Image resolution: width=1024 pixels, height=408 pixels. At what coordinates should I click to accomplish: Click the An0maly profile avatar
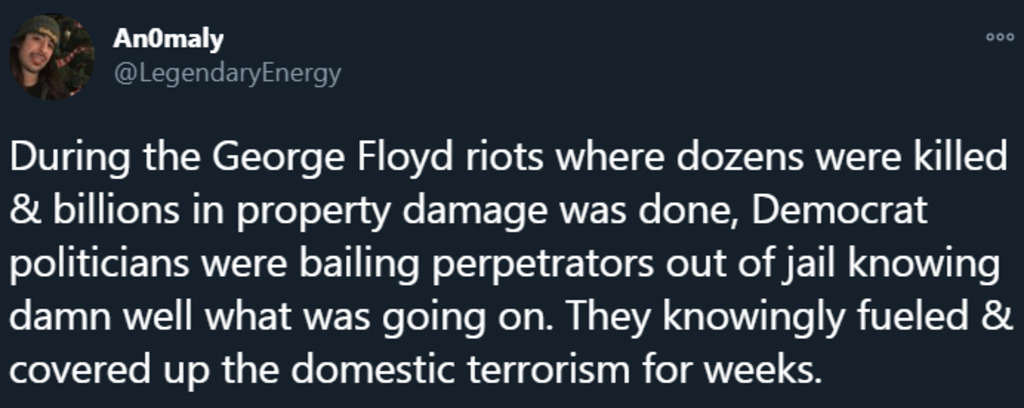pos(52,57)
